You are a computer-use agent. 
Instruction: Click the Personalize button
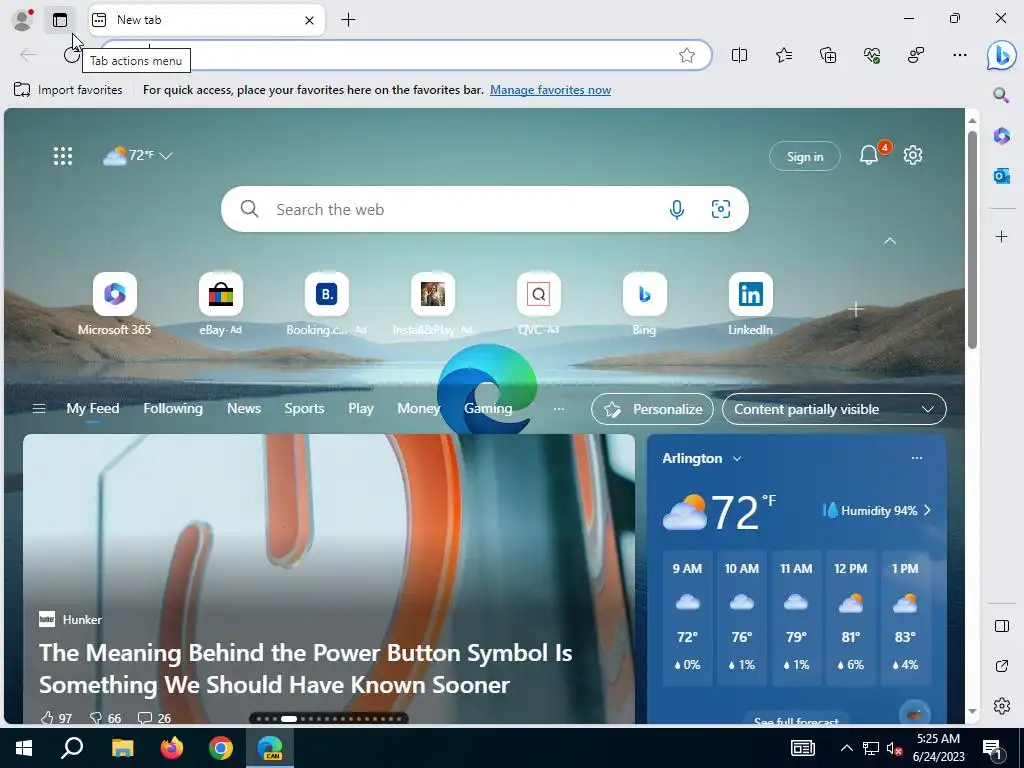(652, 409)
